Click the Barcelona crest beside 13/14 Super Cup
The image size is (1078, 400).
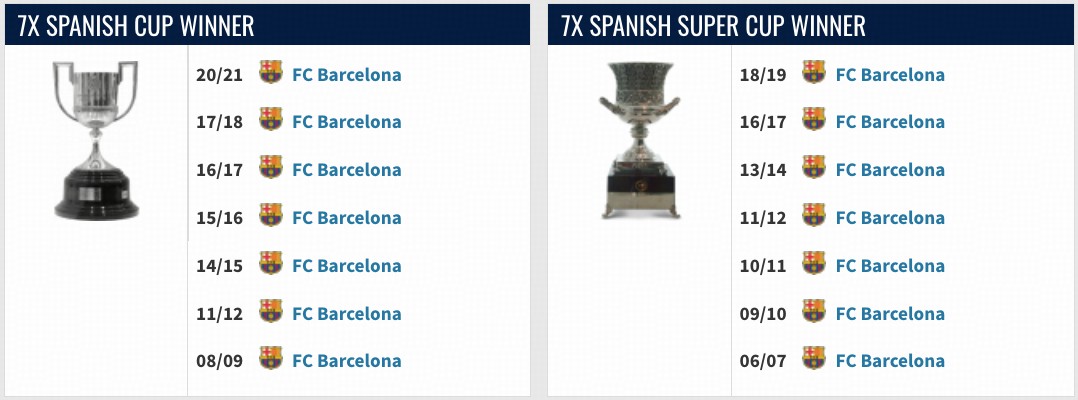(814, 169)
